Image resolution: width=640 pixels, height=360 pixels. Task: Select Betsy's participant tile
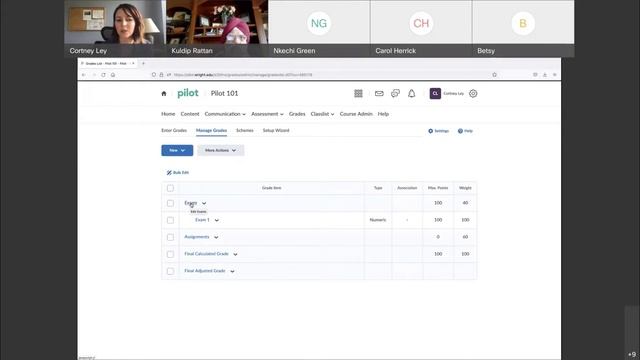coord(523,28)
